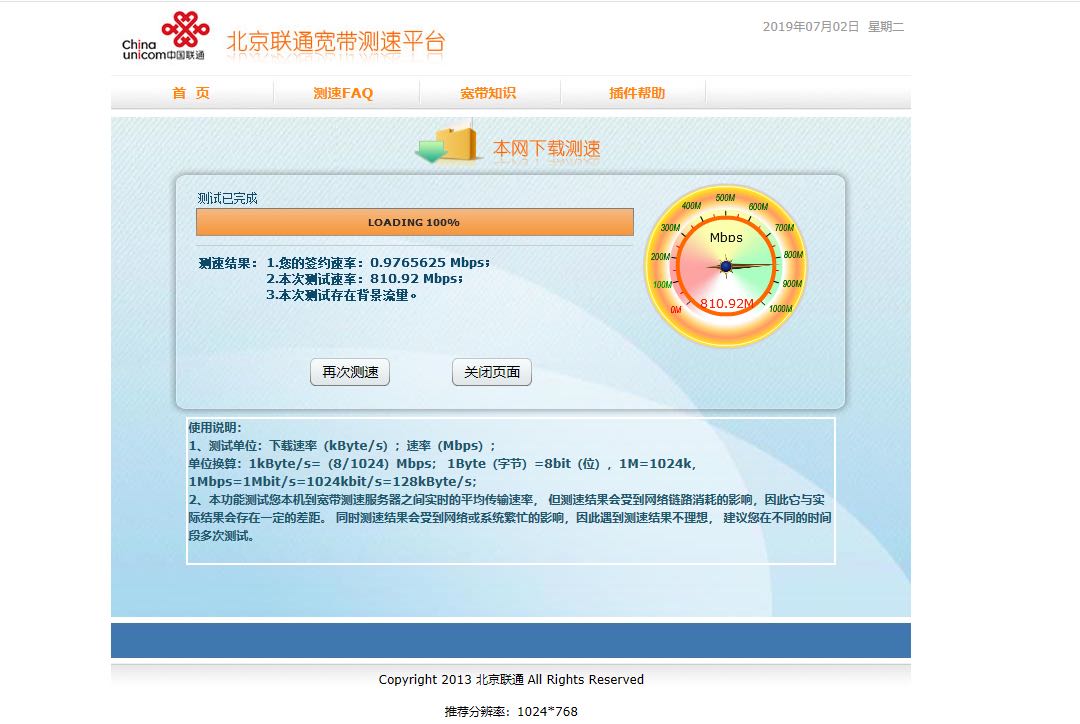
Task: Click the 单位换算 1kByte/s conversion line
Action: point(442,464)
